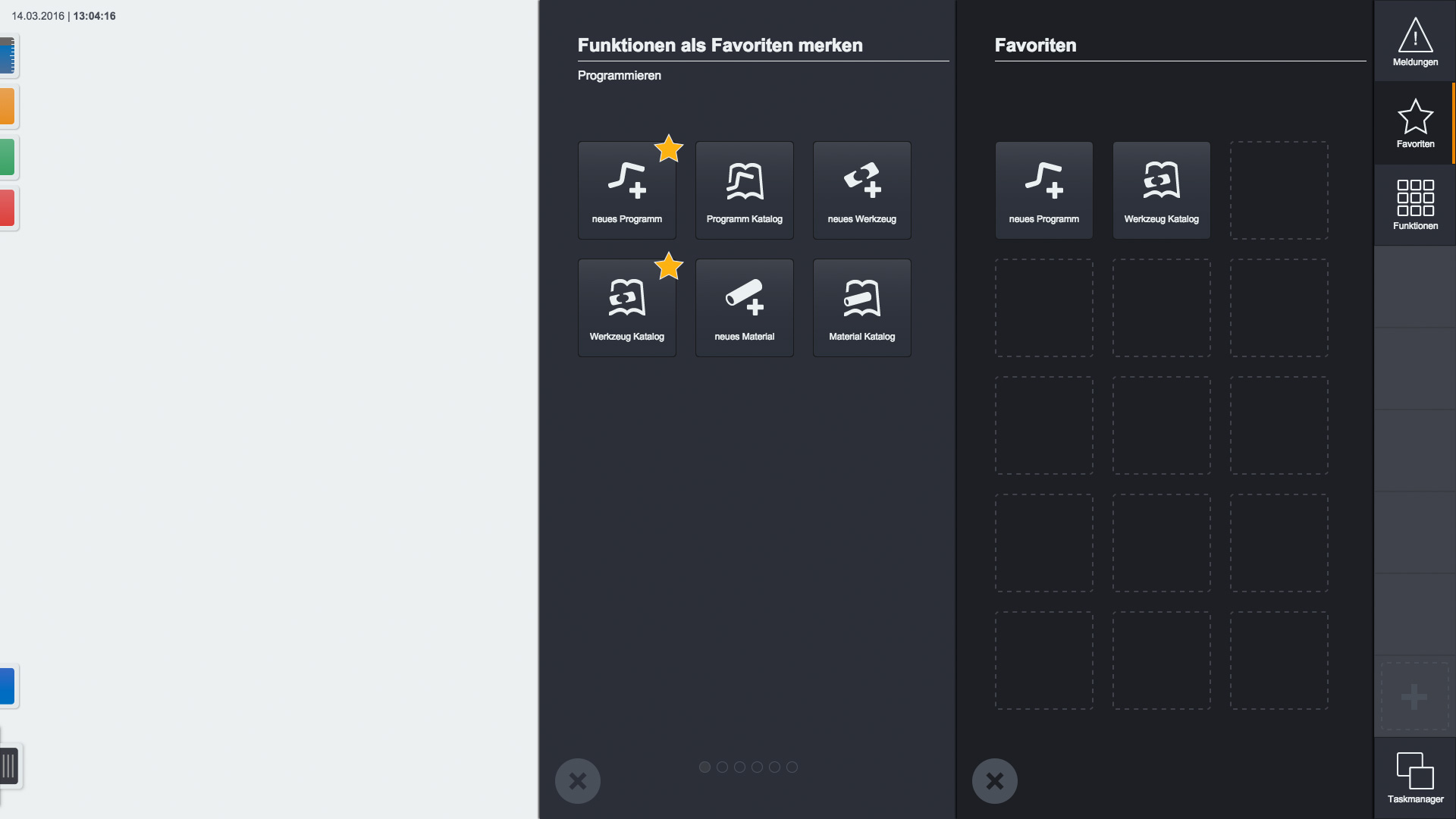The width and height of the screenshot is (1456, 819).
Task: Click the plus button in sidebar
Action: 1414,697
